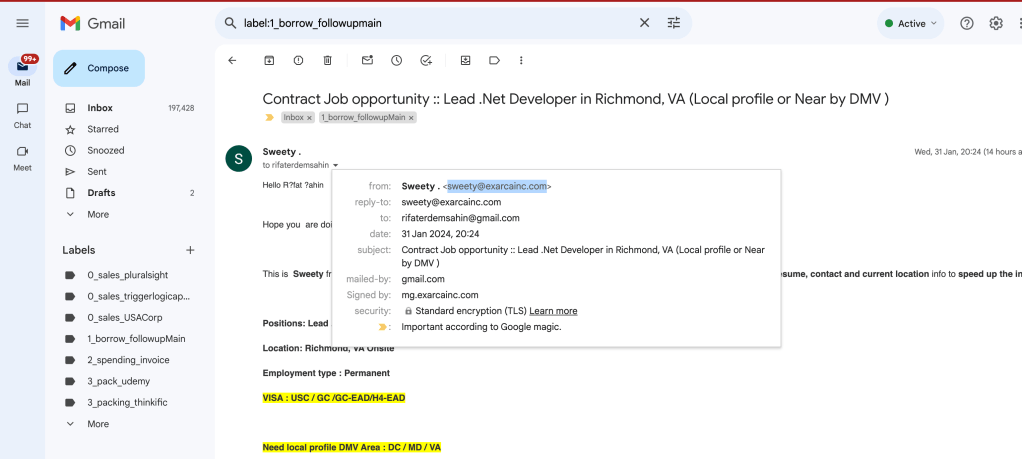The image size is (1022, 459).
Task: Mark email as unread
Action: coord(368,60)
